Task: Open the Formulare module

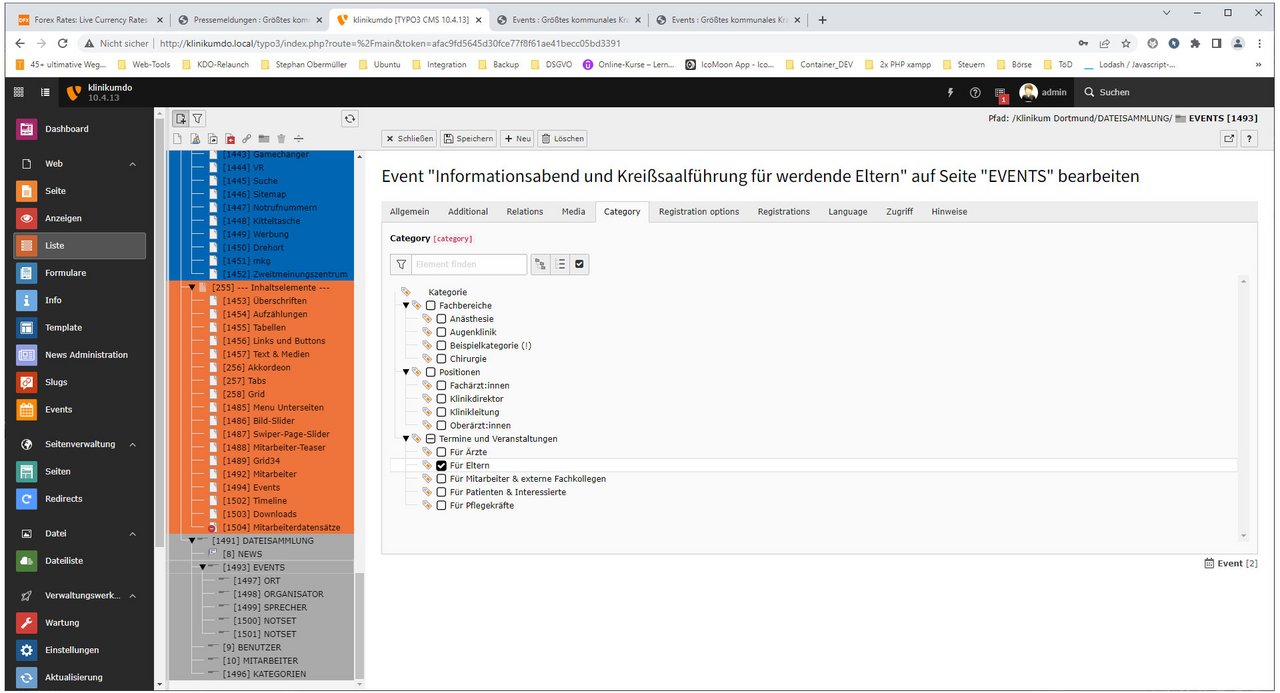Action: pos(79,273)
